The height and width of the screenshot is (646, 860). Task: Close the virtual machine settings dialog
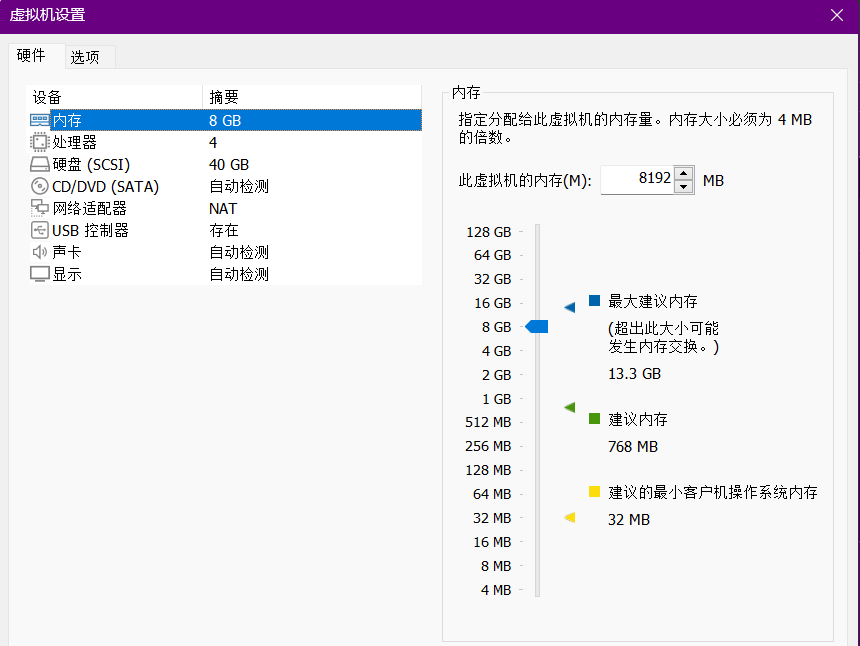pyautogui.click(x=837, y=15)
